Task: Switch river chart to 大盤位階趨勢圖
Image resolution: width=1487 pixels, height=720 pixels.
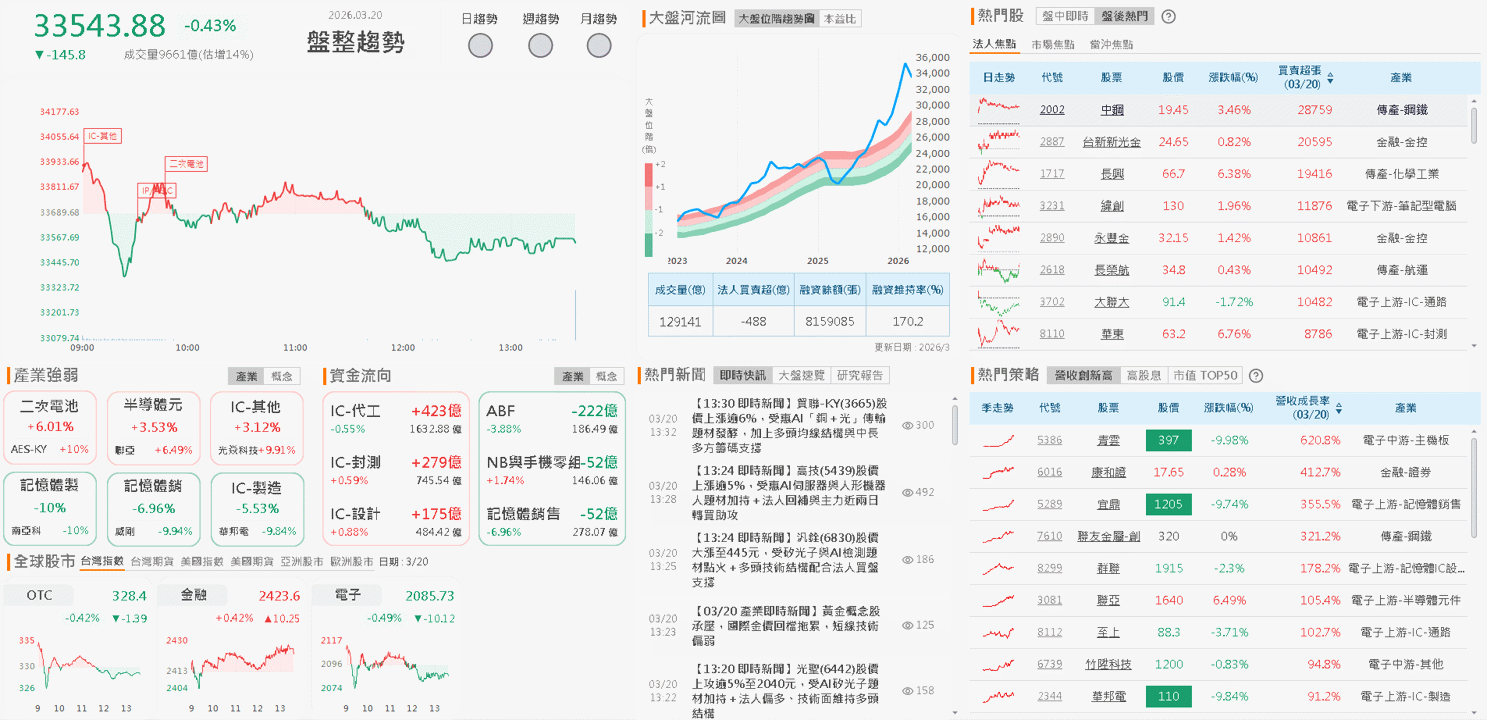Action: point(775,19)
